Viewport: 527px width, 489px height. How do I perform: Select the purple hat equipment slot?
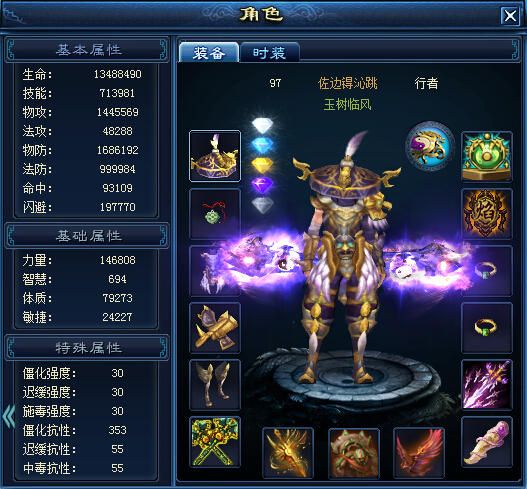[215, 156]
